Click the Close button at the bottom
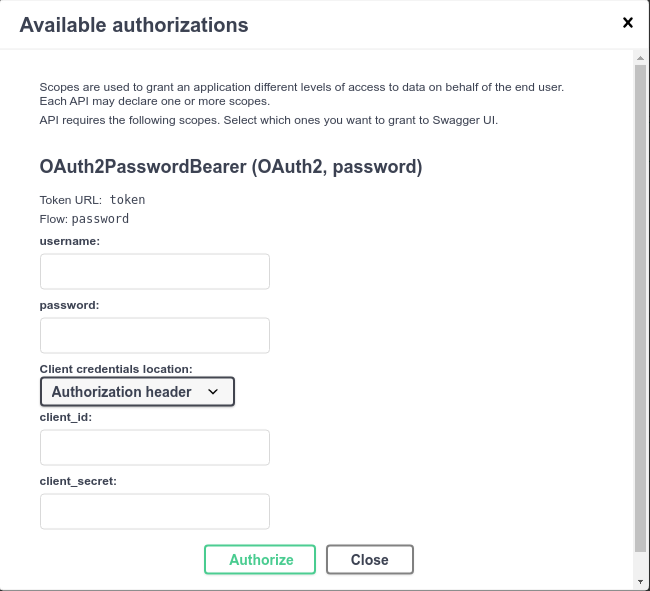 pos(369,560)
